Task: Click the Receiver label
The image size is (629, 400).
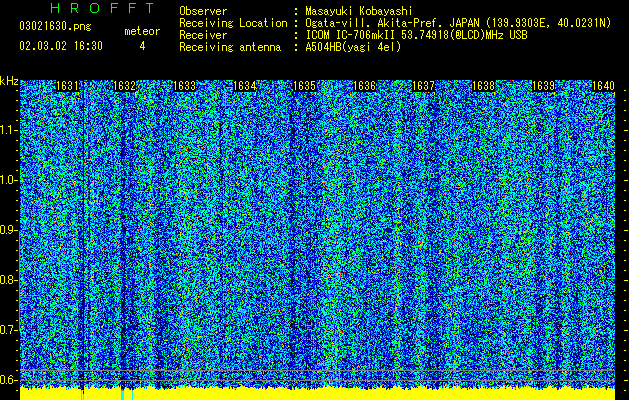Action: click(203, 35)
